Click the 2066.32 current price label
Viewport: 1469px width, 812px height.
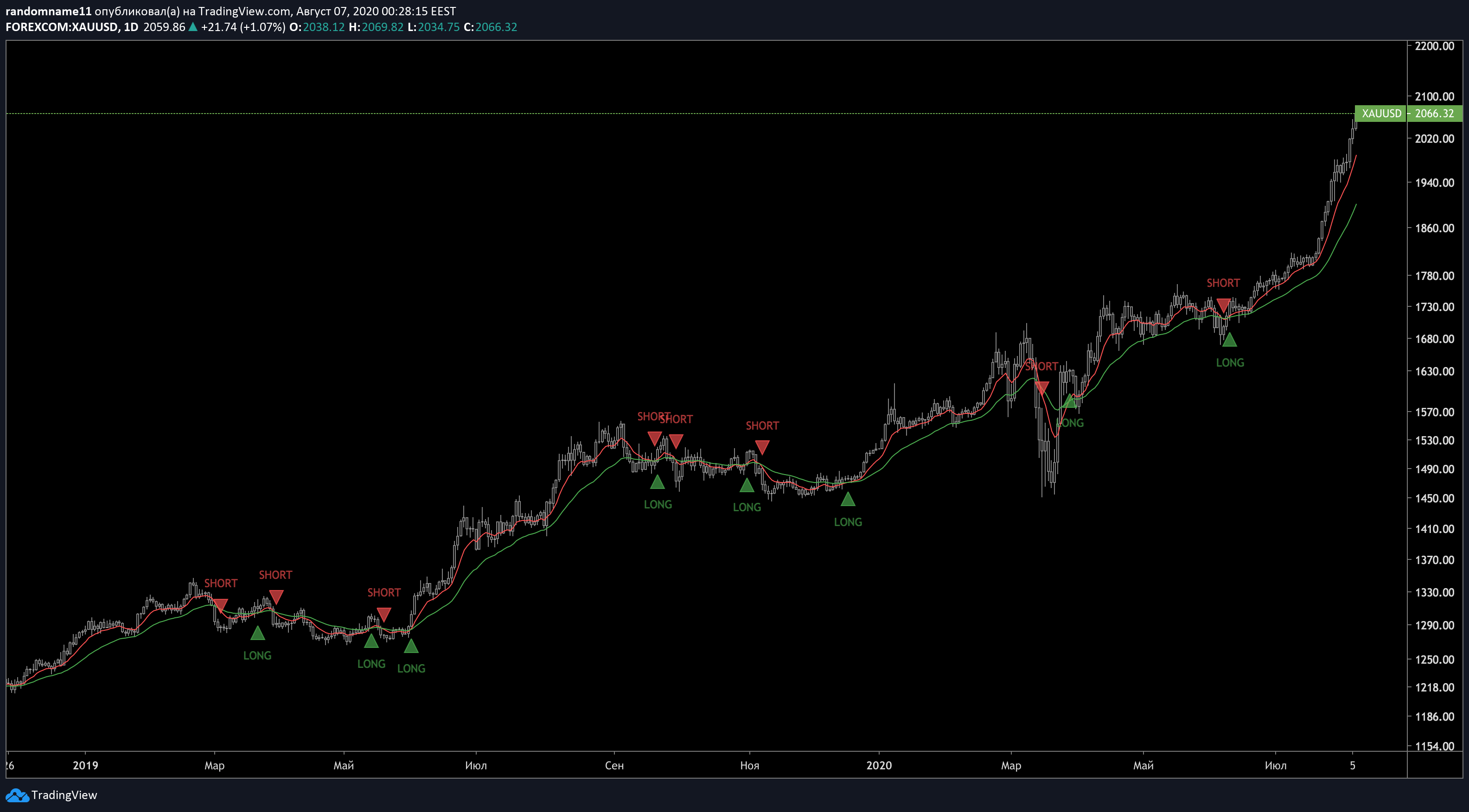tap(1435, 114)
